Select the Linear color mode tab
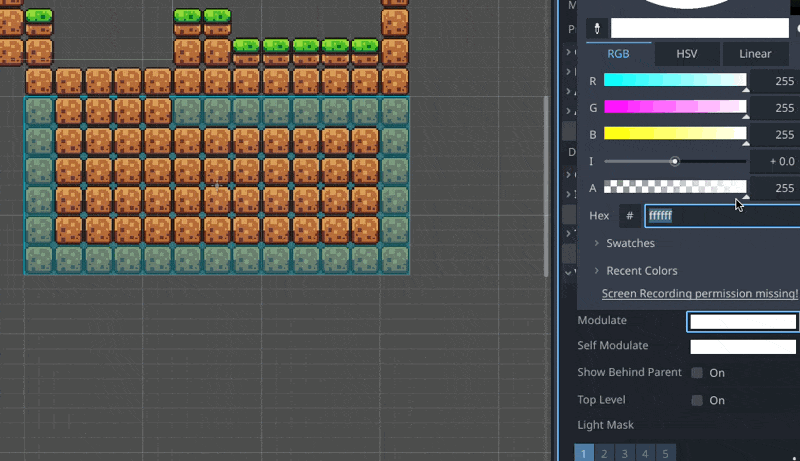 click(x=755, y=54)
